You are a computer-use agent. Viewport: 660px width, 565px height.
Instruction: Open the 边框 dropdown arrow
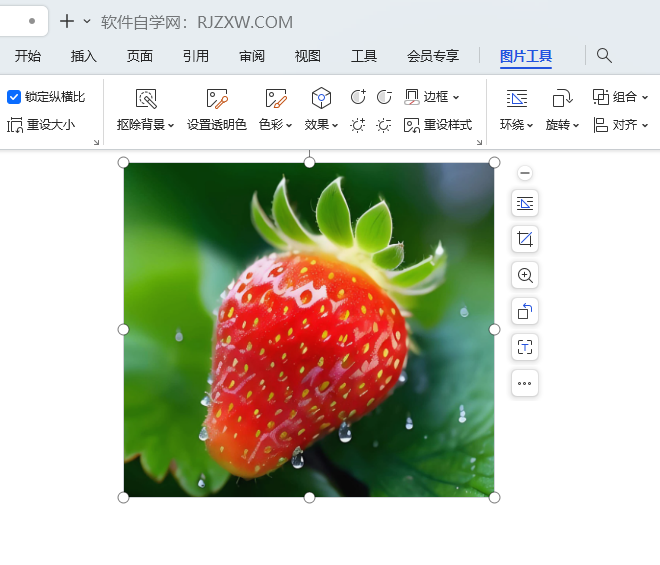(456, 98)
